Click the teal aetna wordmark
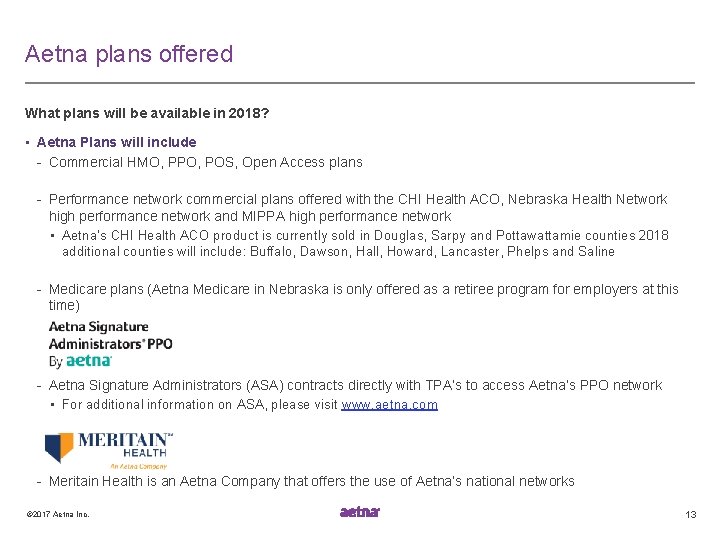This screenshot has width=720, height=540. (89, 361)
